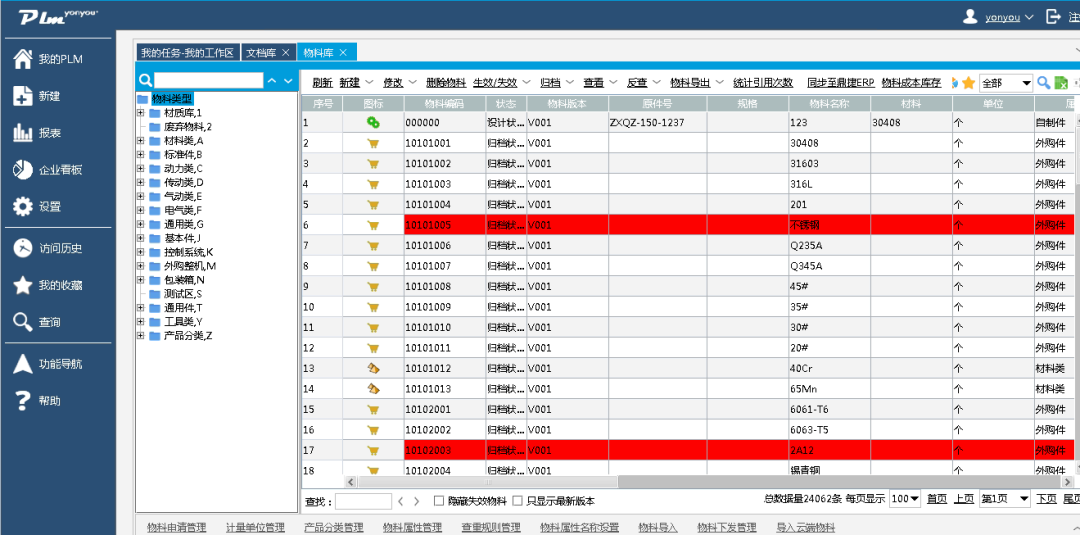This screenshot has height=535, width=1080.
Task: Enable the 隐藏失效物料 checkbox
Action: click(439, 501)
